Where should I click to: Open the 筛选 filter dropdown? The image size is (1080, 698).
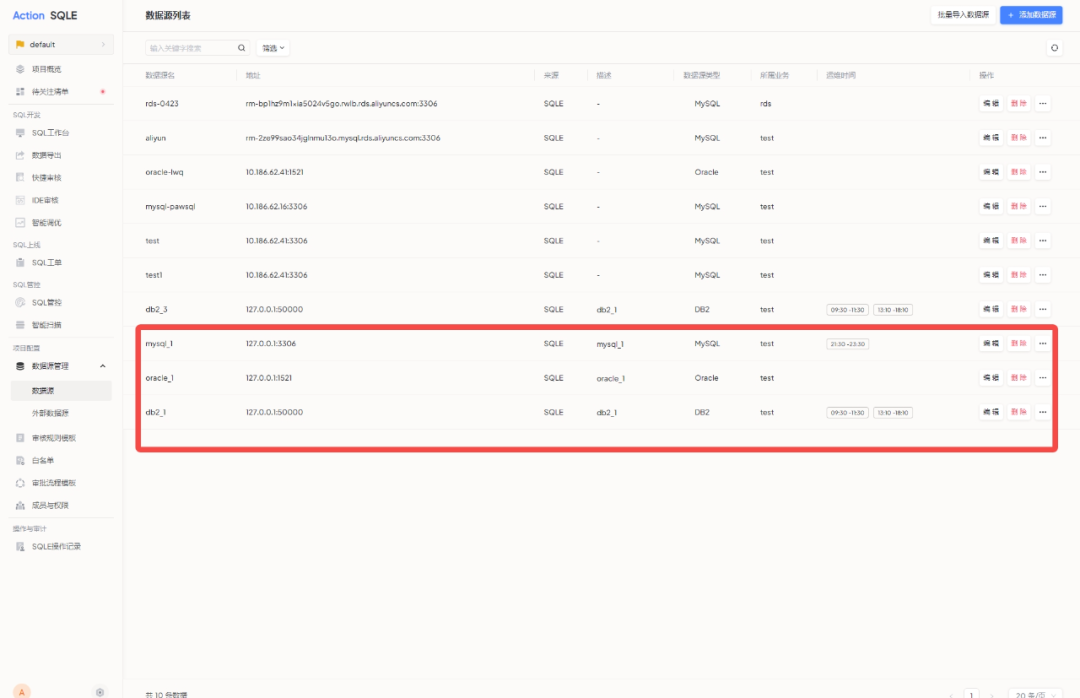point(273,48)
